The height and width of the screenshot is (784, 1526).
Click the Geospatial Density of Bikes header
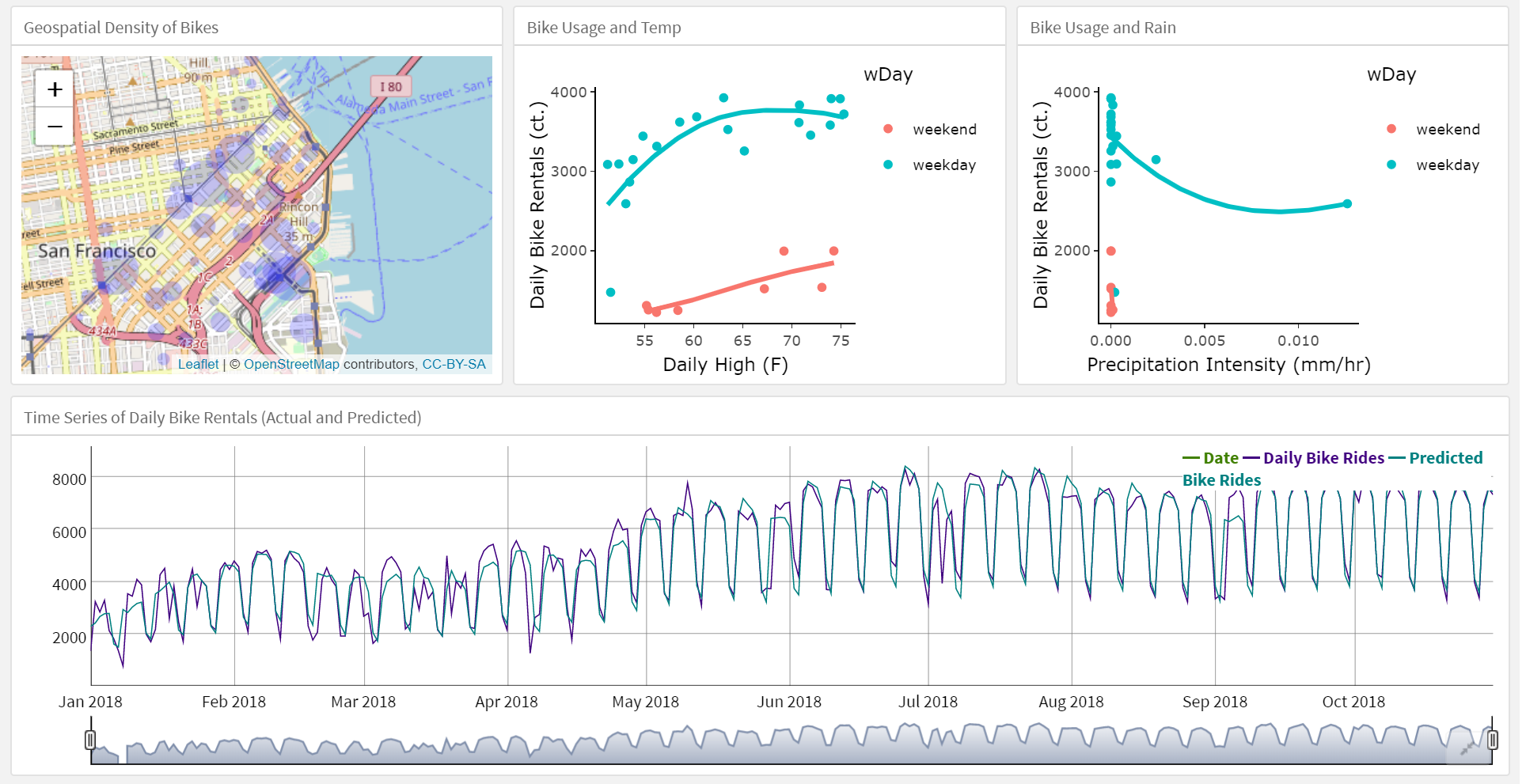(121, 28)
